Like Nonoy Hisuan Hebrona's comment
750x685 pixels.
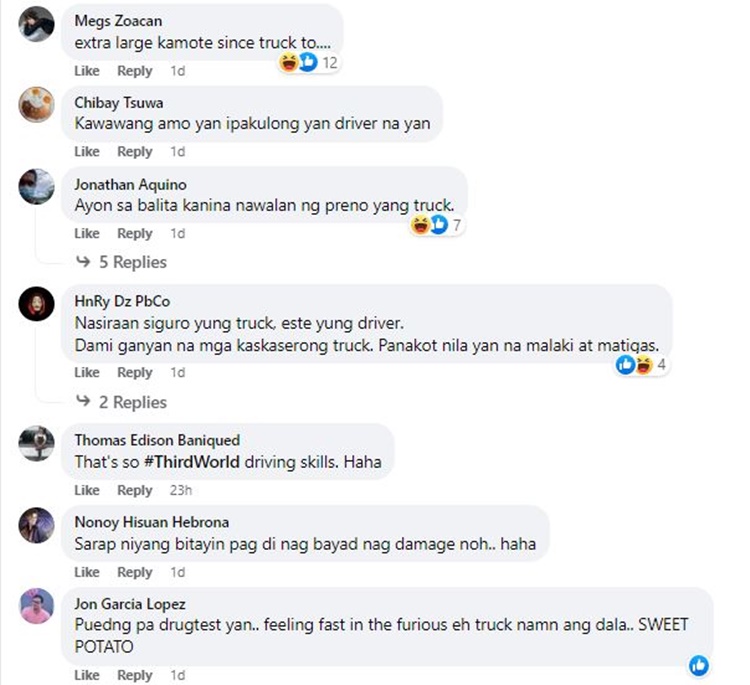87,572
